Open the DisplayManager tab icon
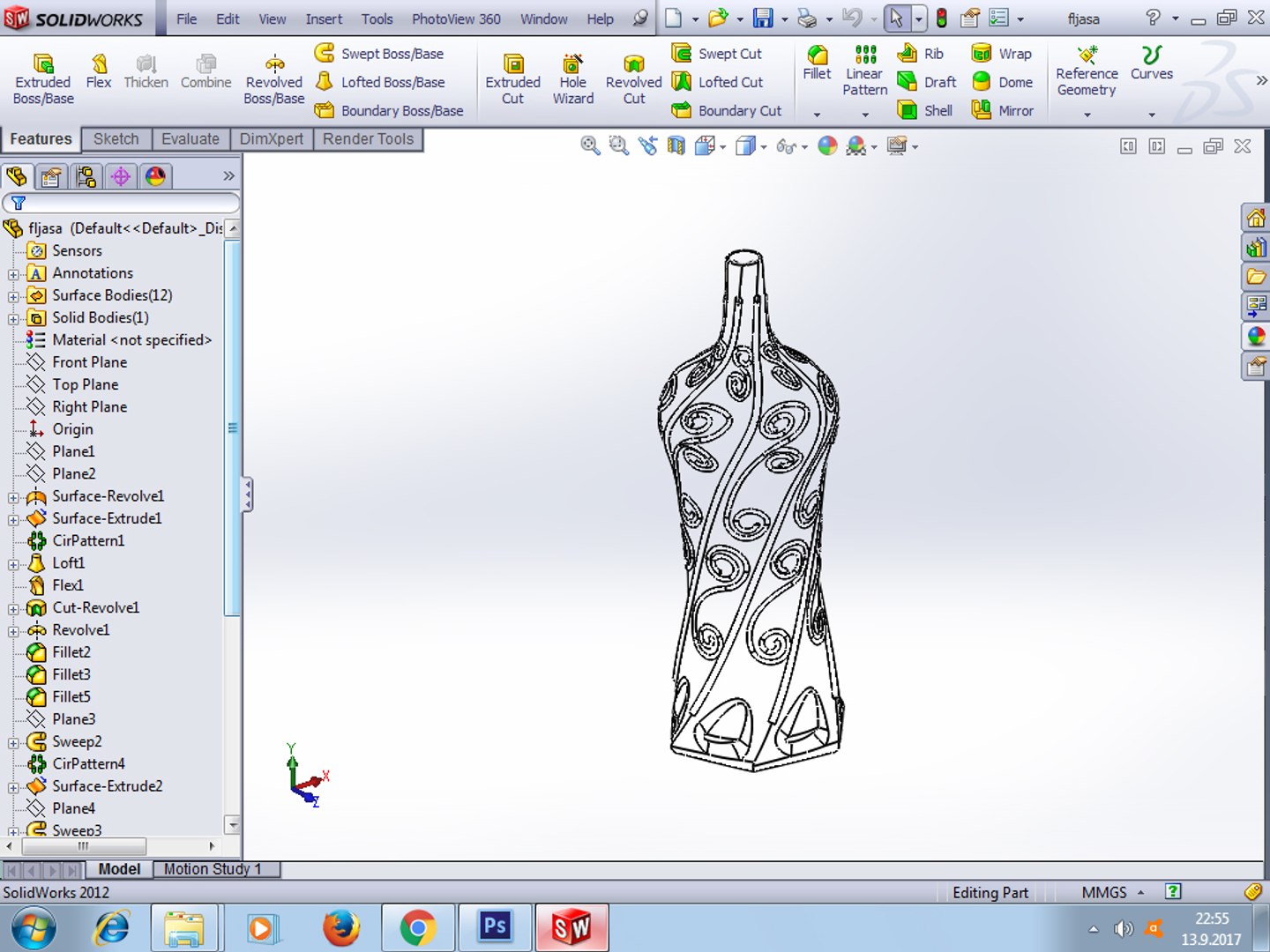This screenshot has height=952, width=1270. pyautogui.click(x=156, y=177)
